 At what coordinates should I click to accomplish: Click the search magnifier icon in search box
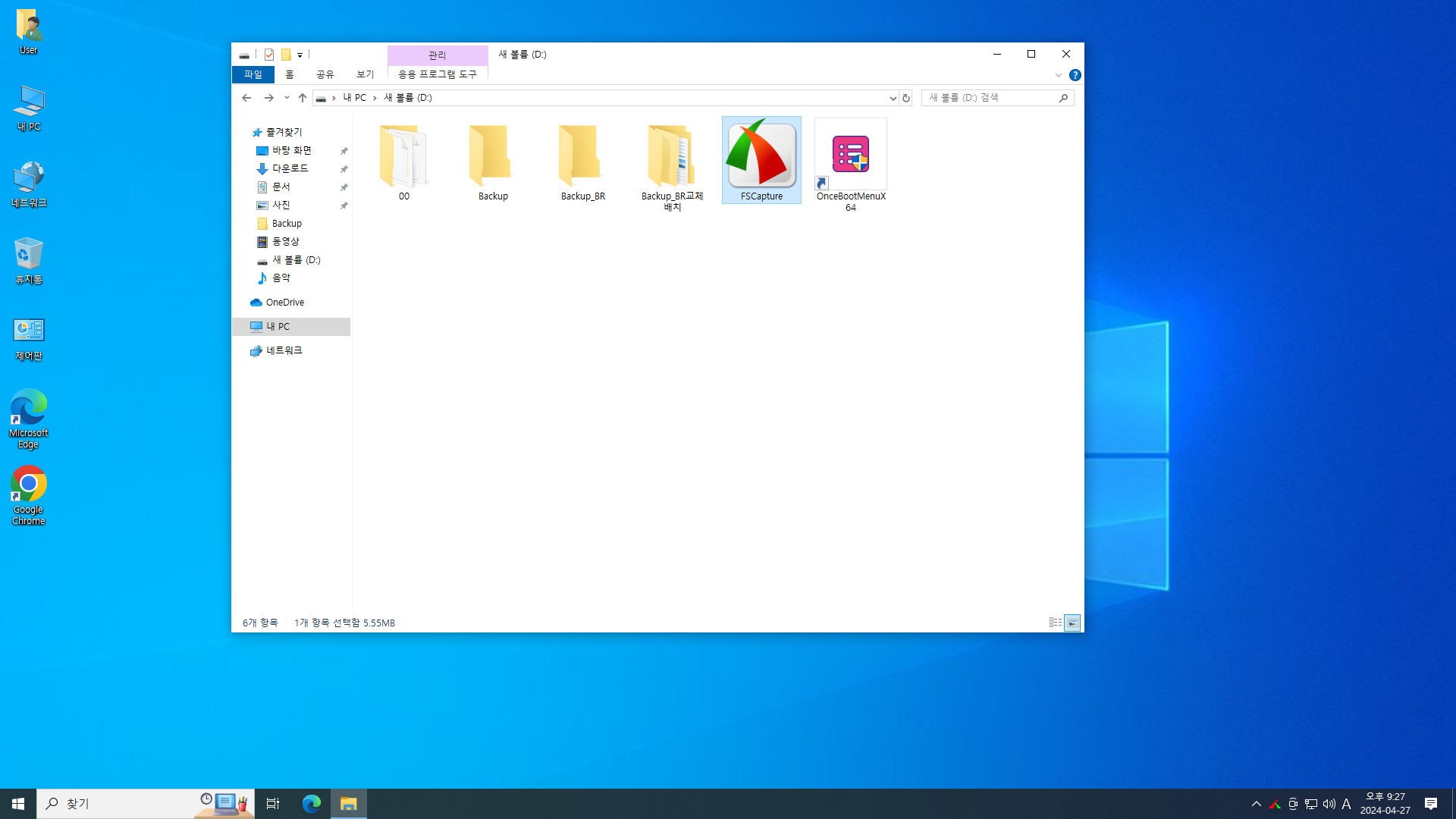[x=1063, y=98]
